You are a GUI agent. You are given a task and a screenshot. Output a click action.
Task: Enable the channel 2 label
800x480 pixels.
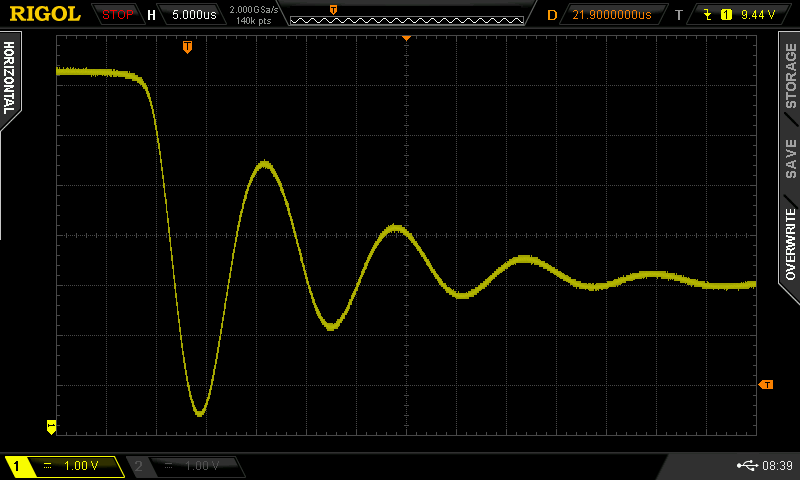point(138,466)
